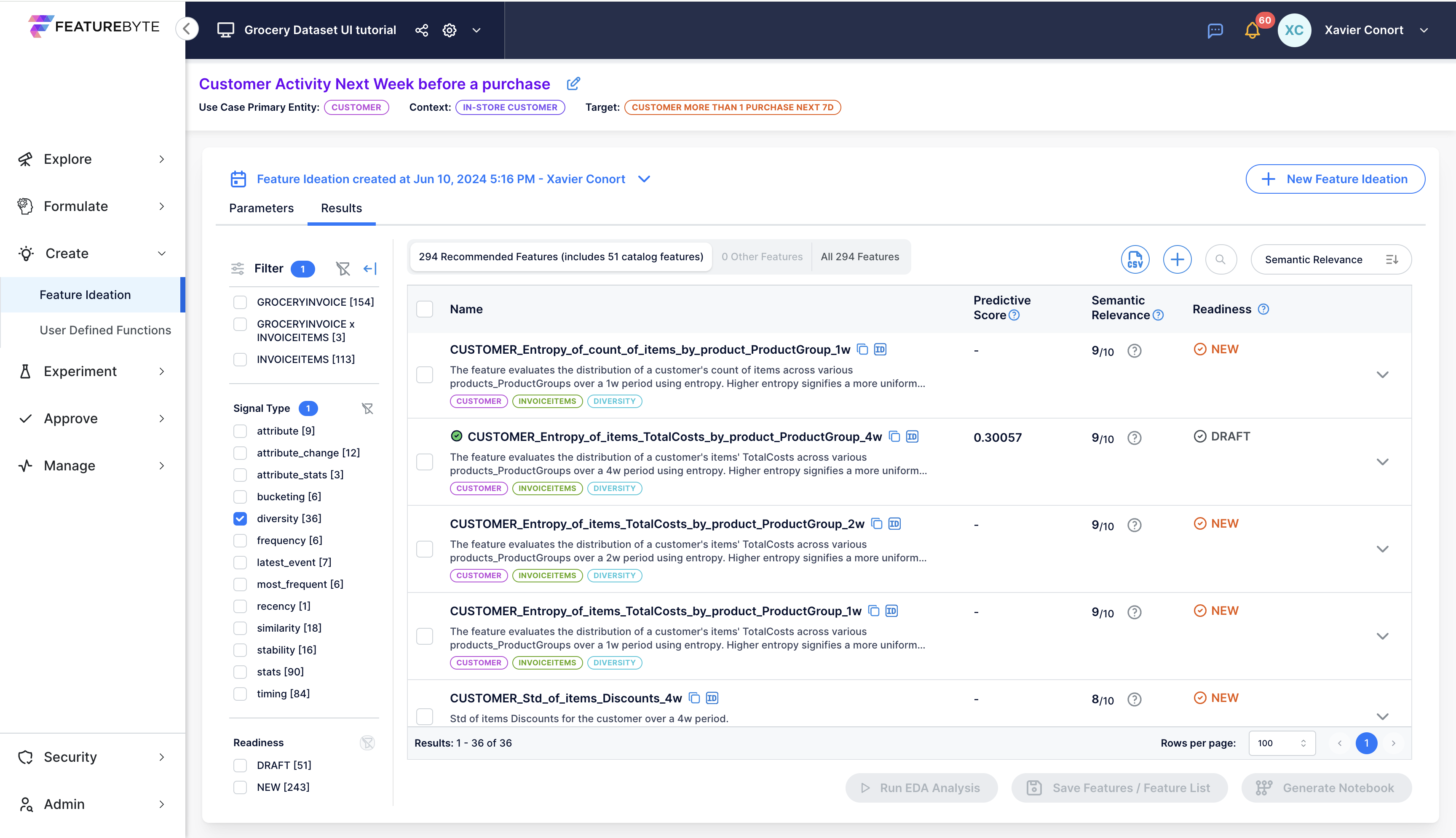1456x838 pixels.
Task: Check the timing [84] signal type
Action: pyautogui.click(x=240, y=694)
